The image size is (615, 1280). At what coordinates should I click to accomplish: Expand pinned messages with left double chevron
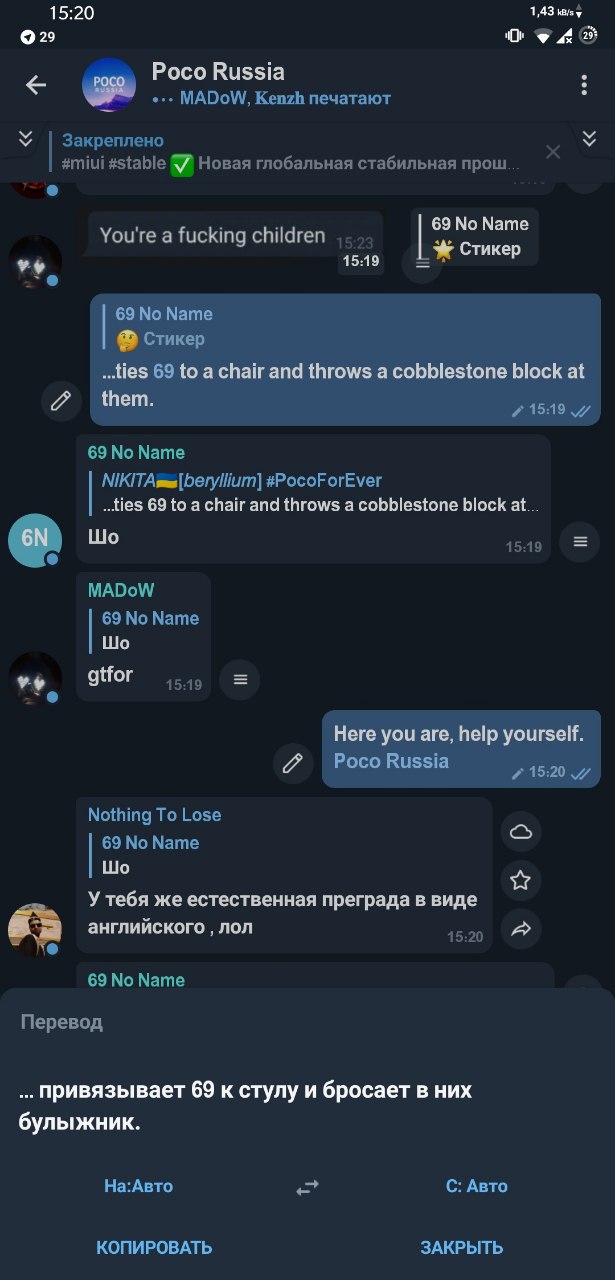tap(26, 139)
